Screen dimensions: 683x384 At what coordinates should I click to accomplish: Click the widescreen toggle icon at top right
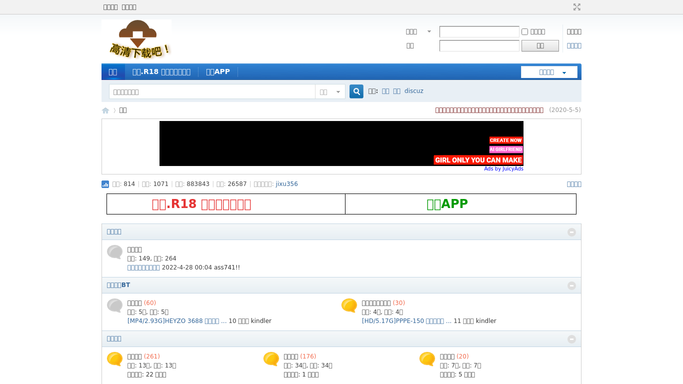(577, 7)
